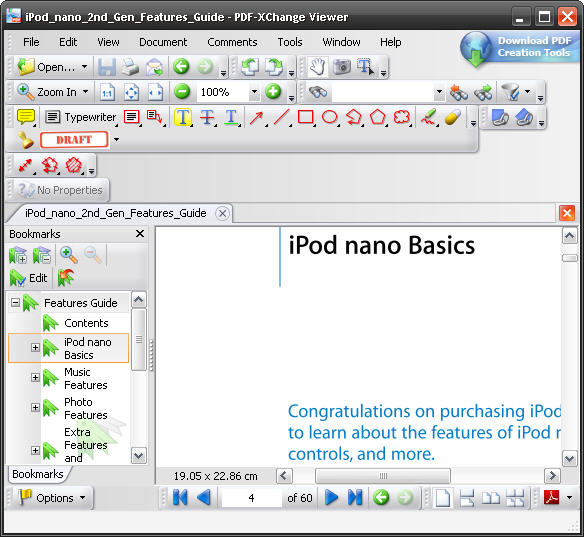Select the Area measuring tool
584x537 pixels.
pos(74,165)
